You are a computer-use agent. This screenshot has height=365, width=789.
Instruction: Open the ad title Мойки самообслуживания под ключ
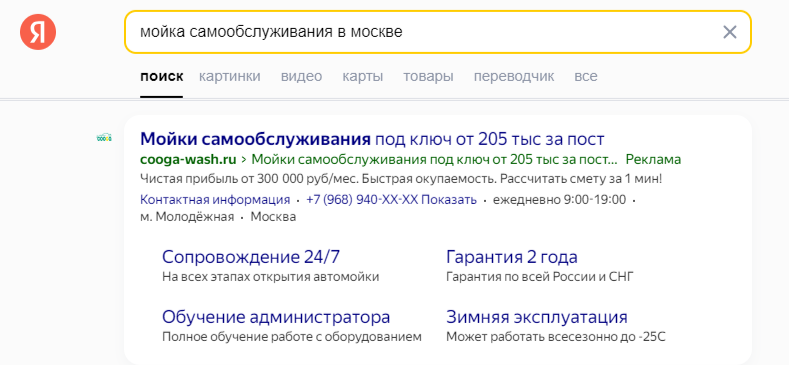coord(372,139)
